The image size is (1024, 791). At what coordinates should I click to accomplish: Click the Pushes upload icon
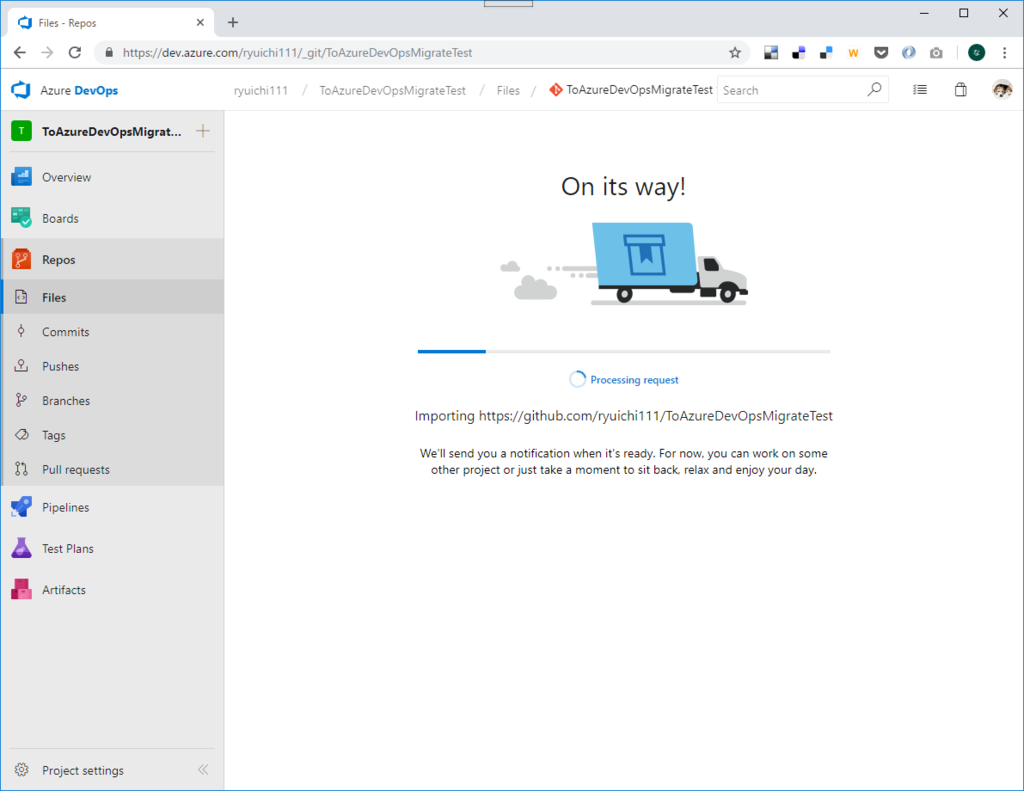pyautogui.click(x=21, y=366)
